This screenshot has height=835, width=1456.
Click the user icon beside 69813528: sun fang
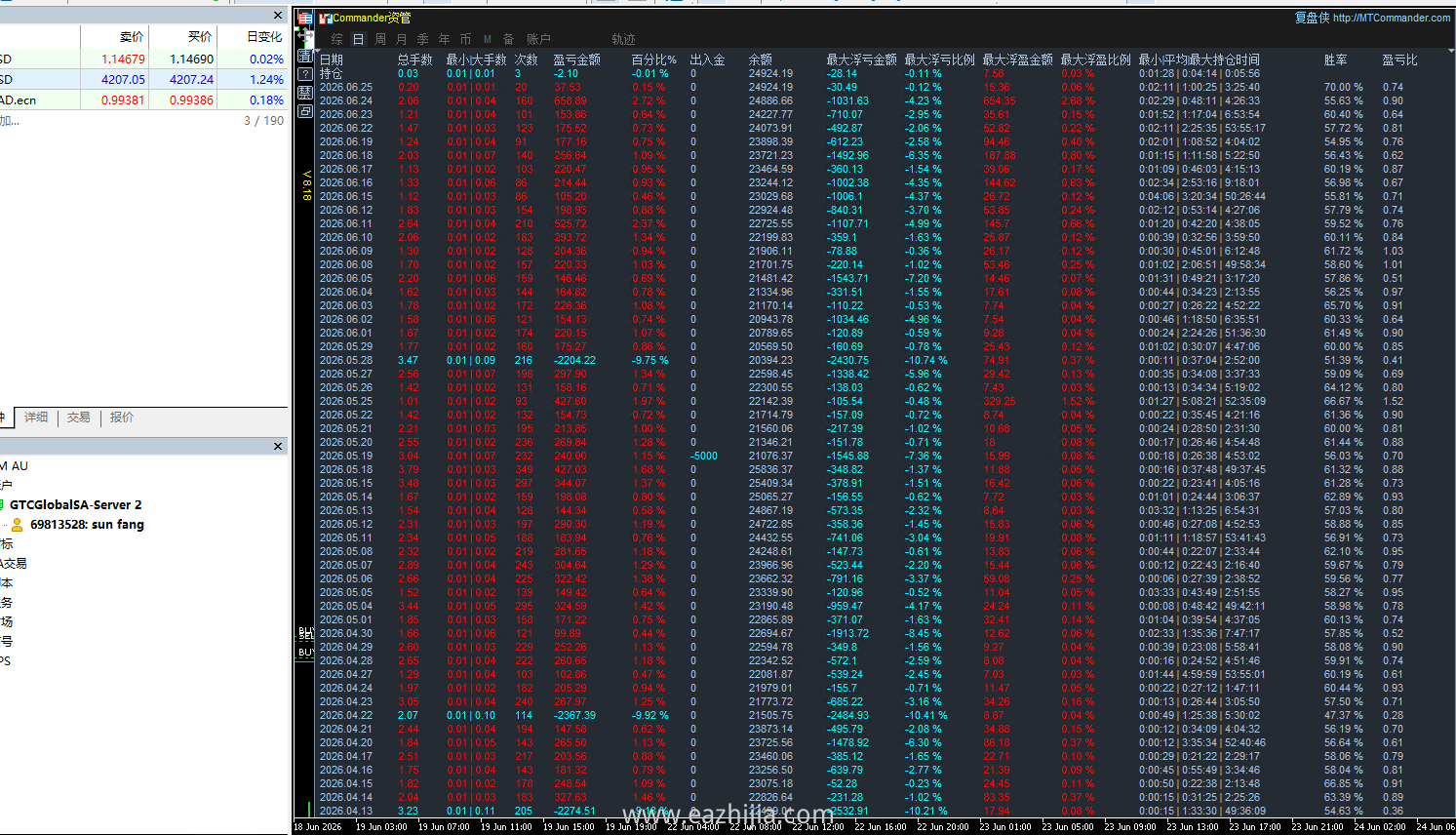coord(17,525)
